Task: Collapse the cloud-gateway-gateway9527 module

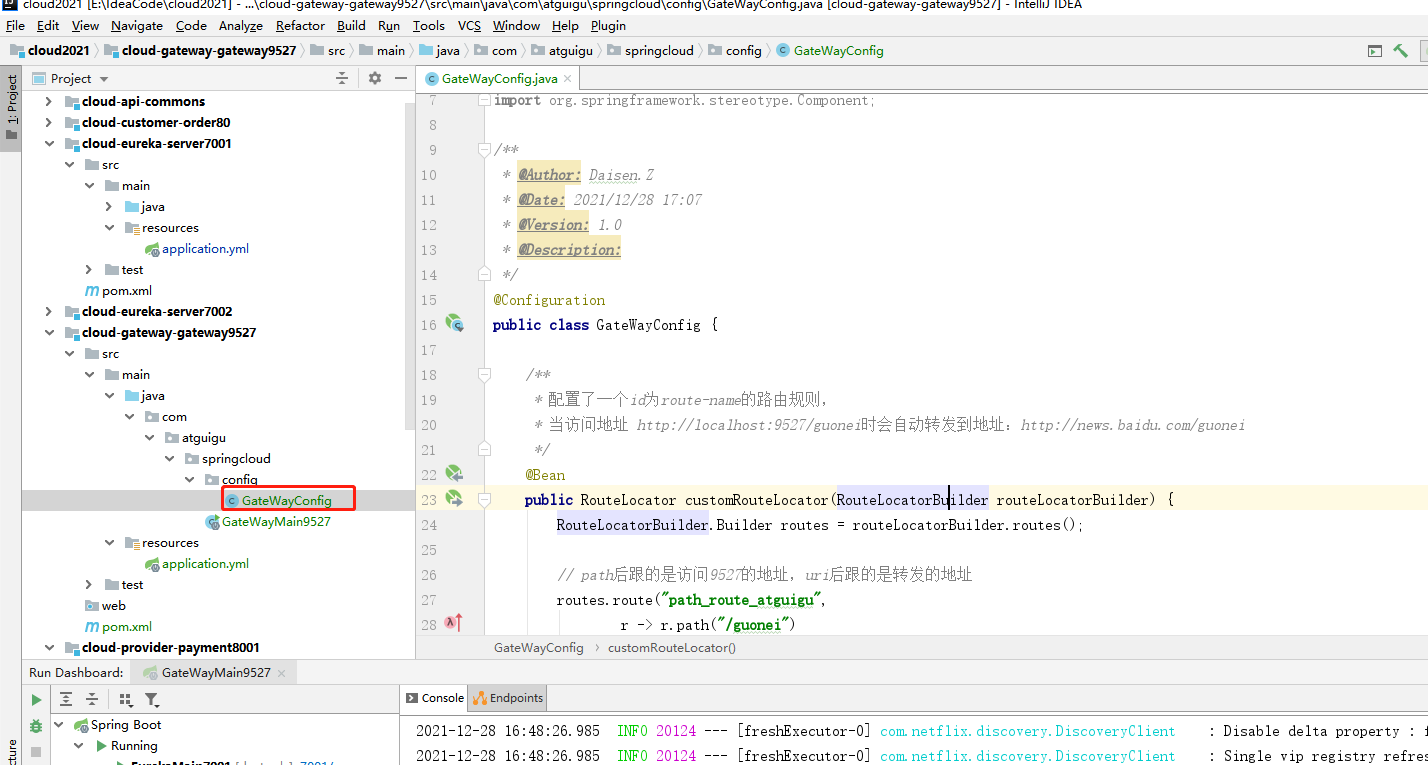Action: point(48,332)
